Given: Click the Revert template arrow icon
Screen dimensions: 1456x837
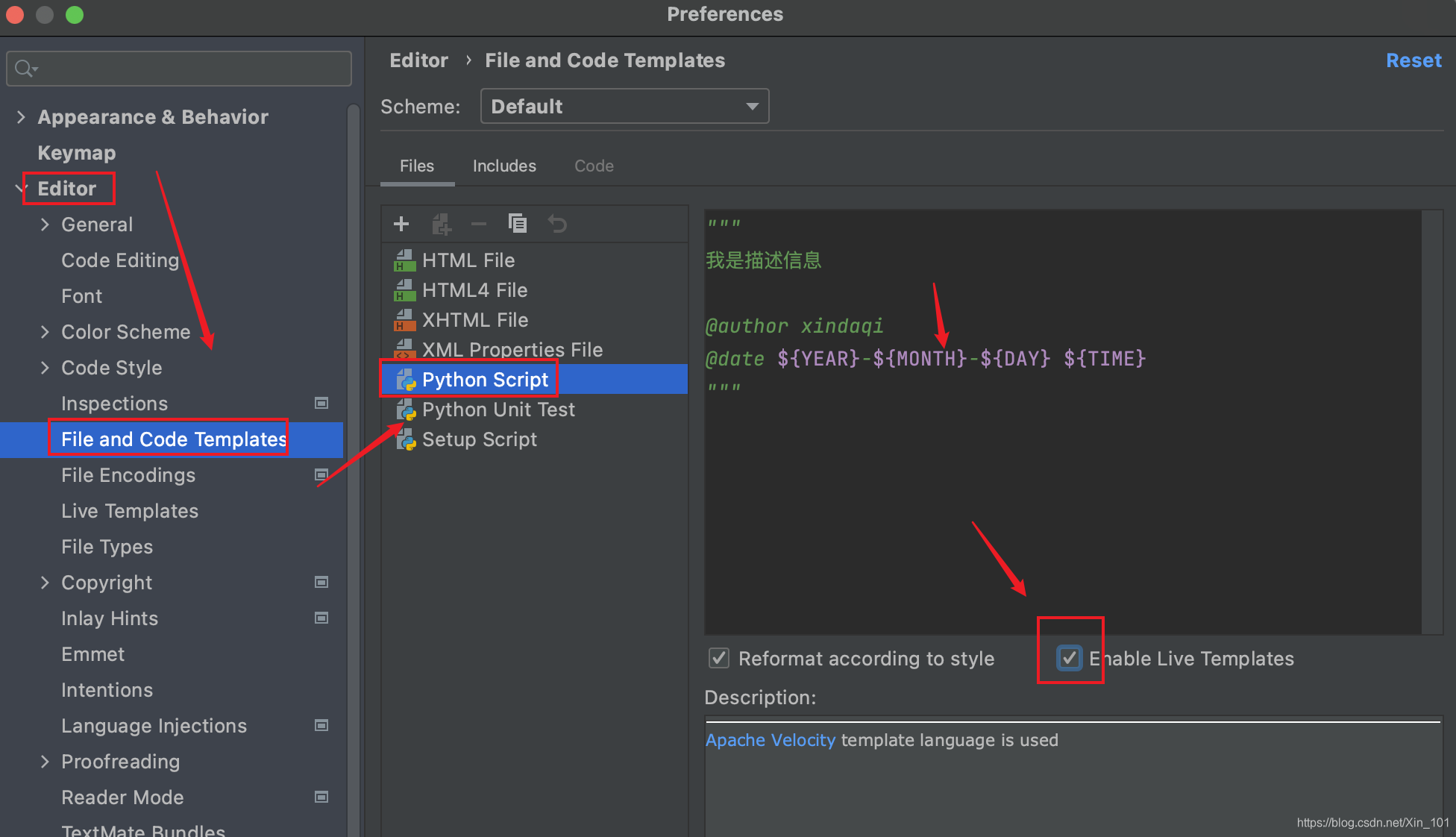Looking at the screenshot, I should click(557, 224).
